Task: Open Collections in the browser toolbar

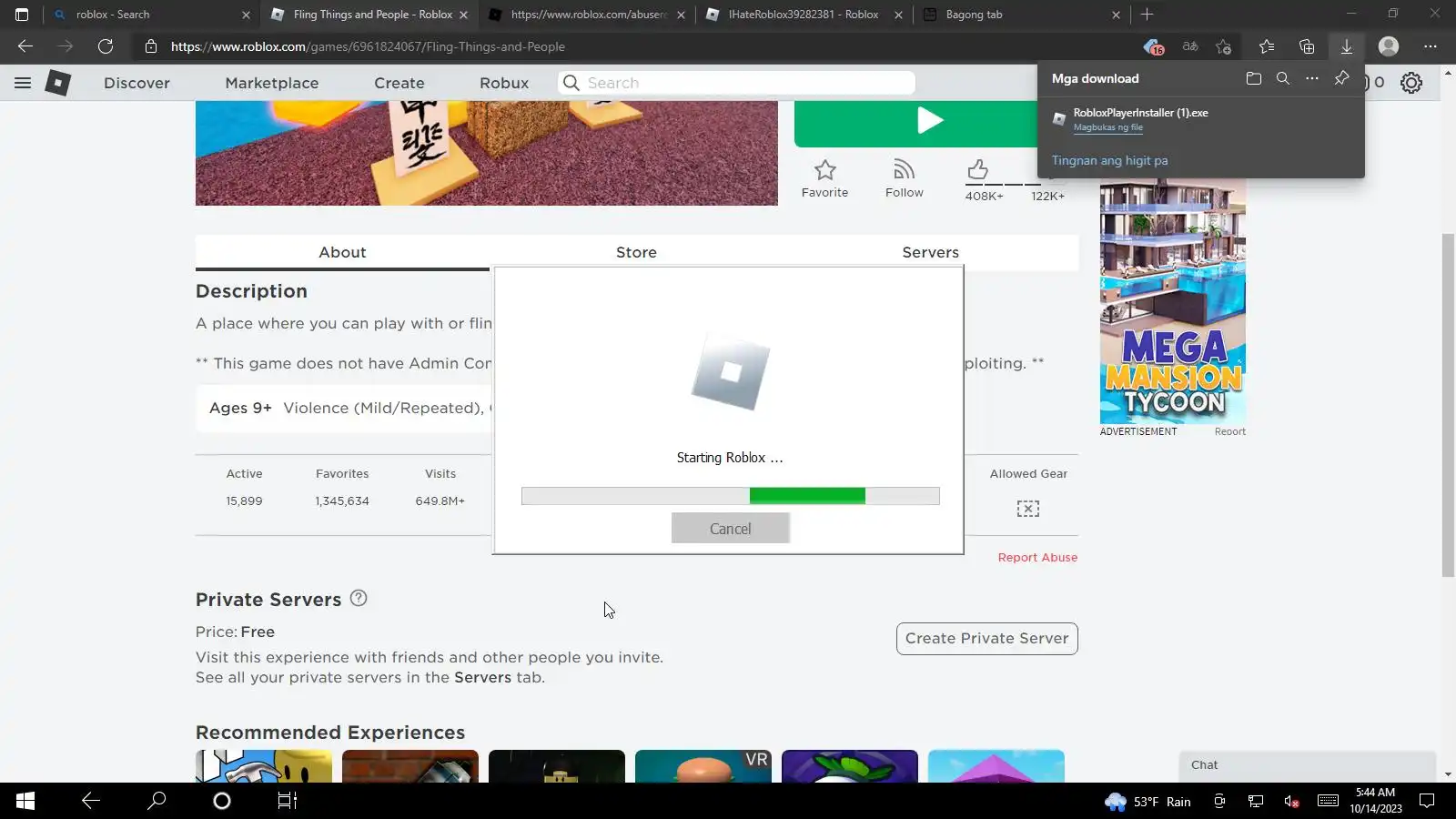Action: pos(1307,46)
